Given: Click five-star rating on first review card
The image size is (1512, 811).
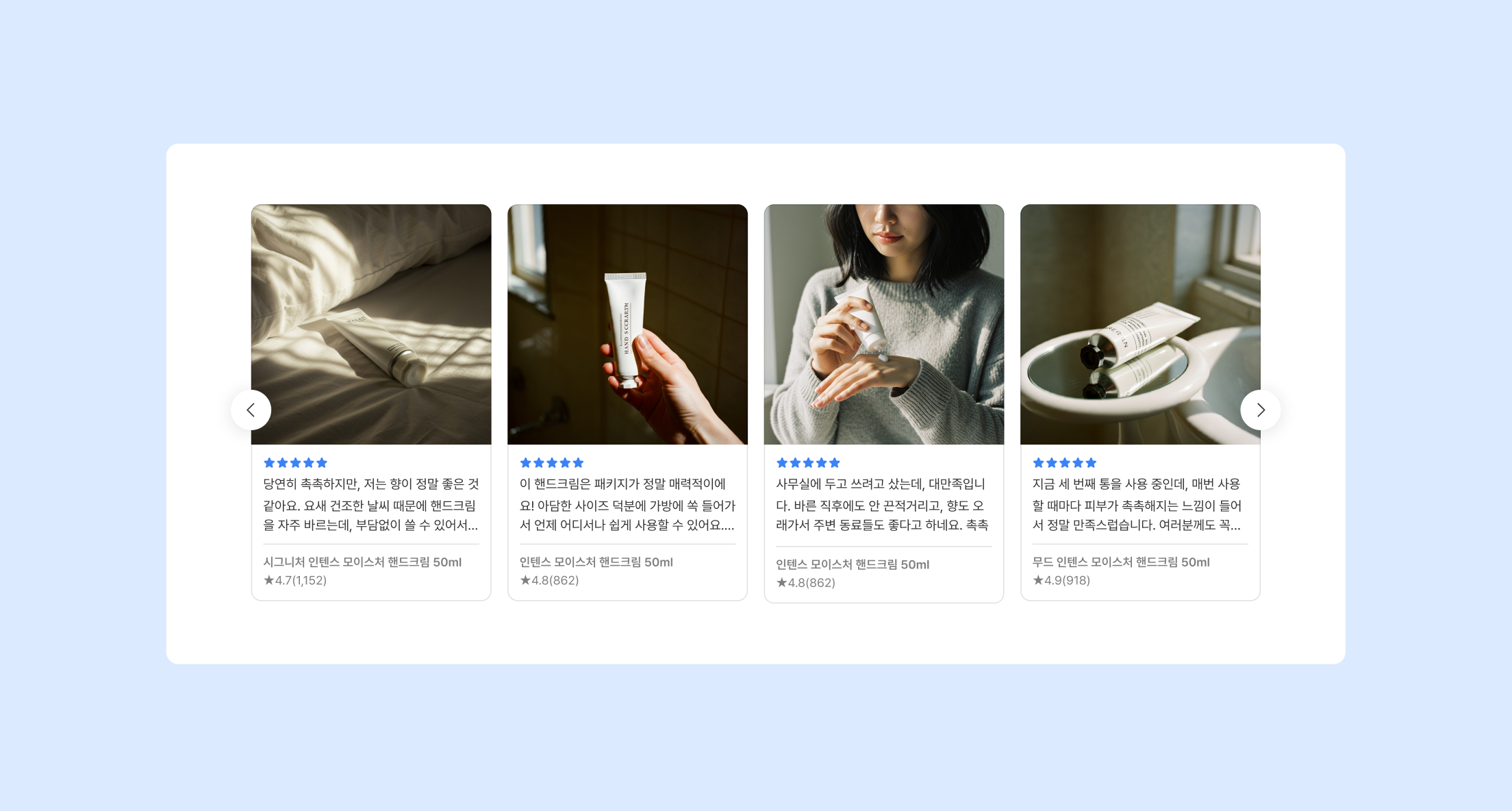Looking at the screenshot, I should [x=296, y=463].
